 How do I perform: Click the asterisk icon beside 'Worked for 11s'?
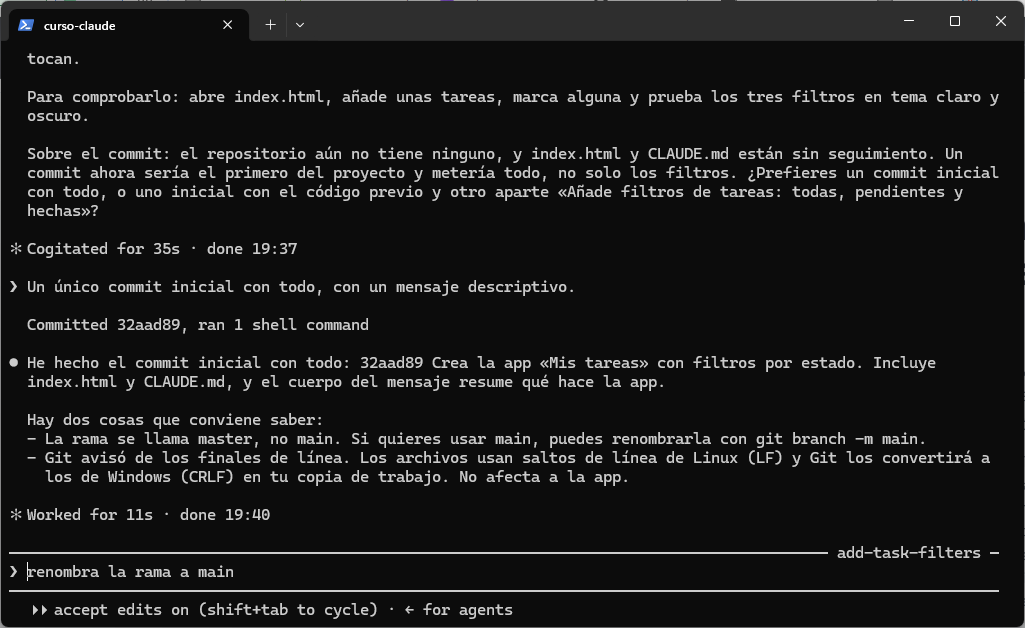(16, 515)
